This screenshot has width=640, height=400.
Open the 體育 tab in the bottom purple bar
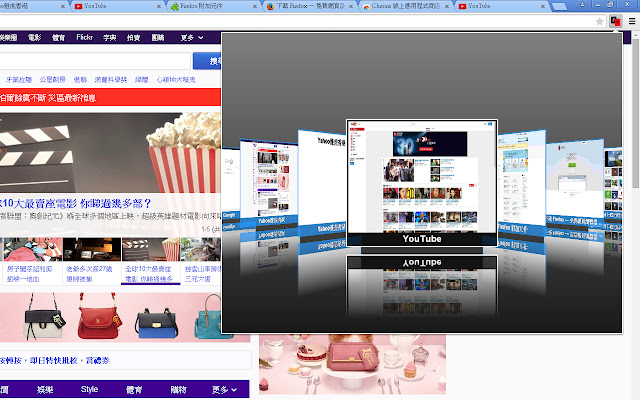(x=134, y=390)
